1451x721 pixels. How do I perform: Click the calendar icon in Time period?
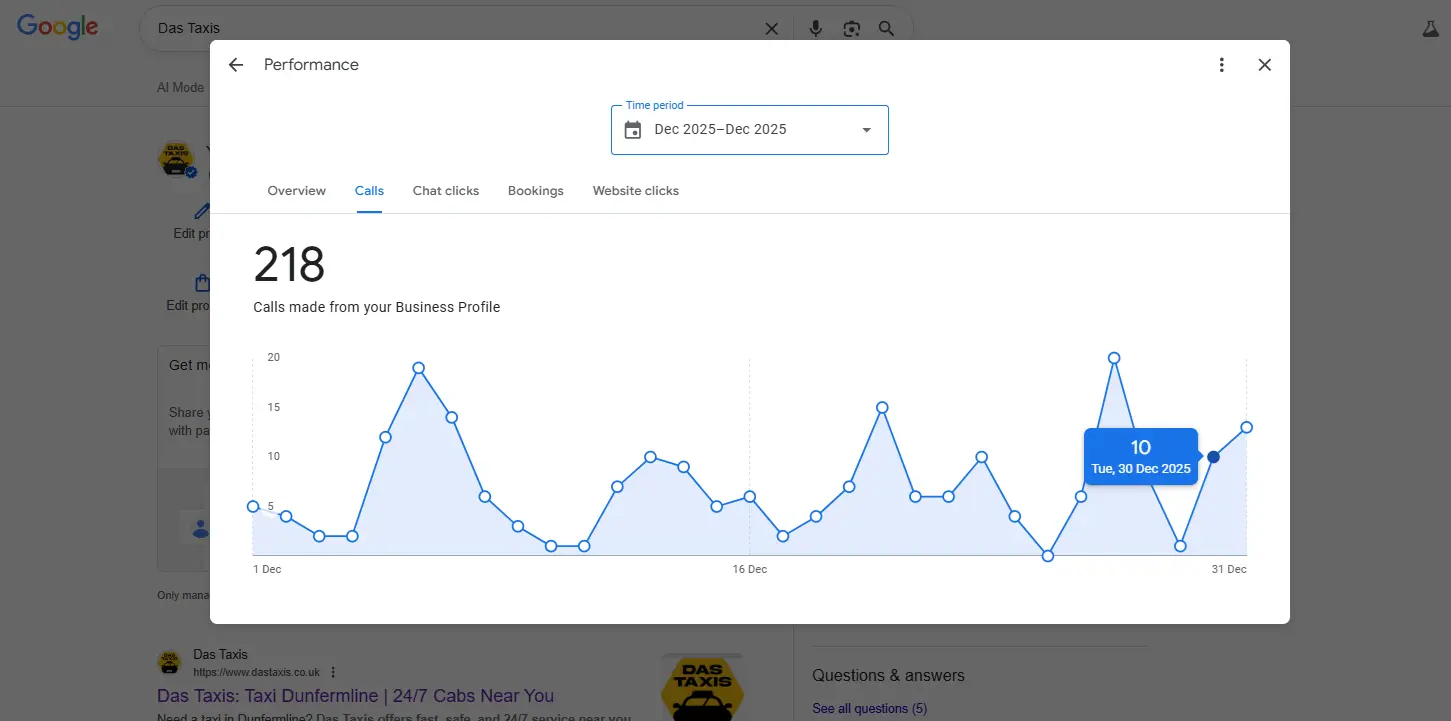click(x=633, y=130)
